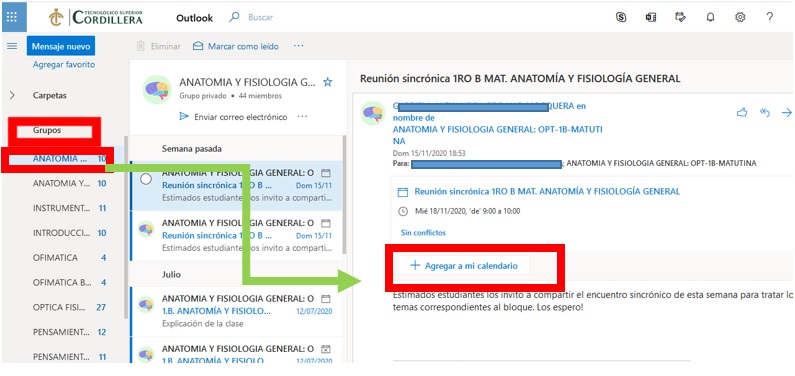
Task: Click the Outlook app title
Action: click(195, 18)
